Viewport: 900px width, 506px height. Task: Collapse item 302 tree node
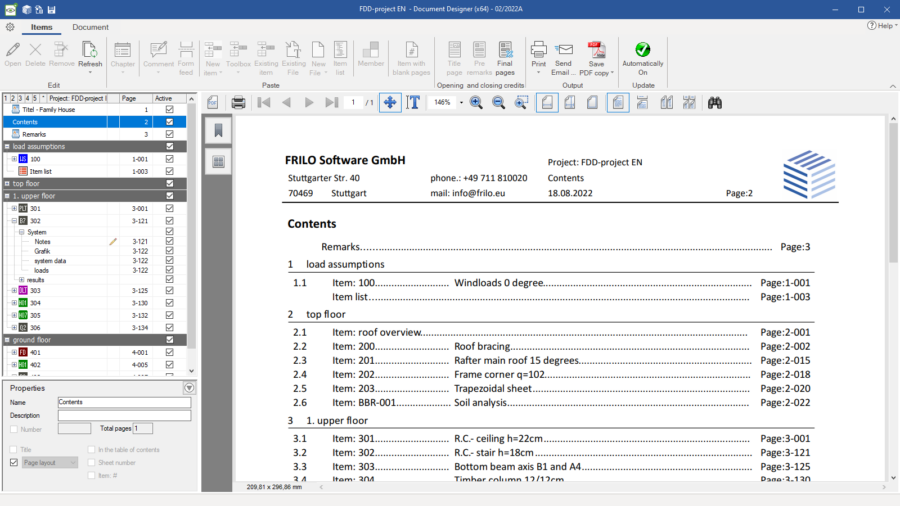(14, 221)
